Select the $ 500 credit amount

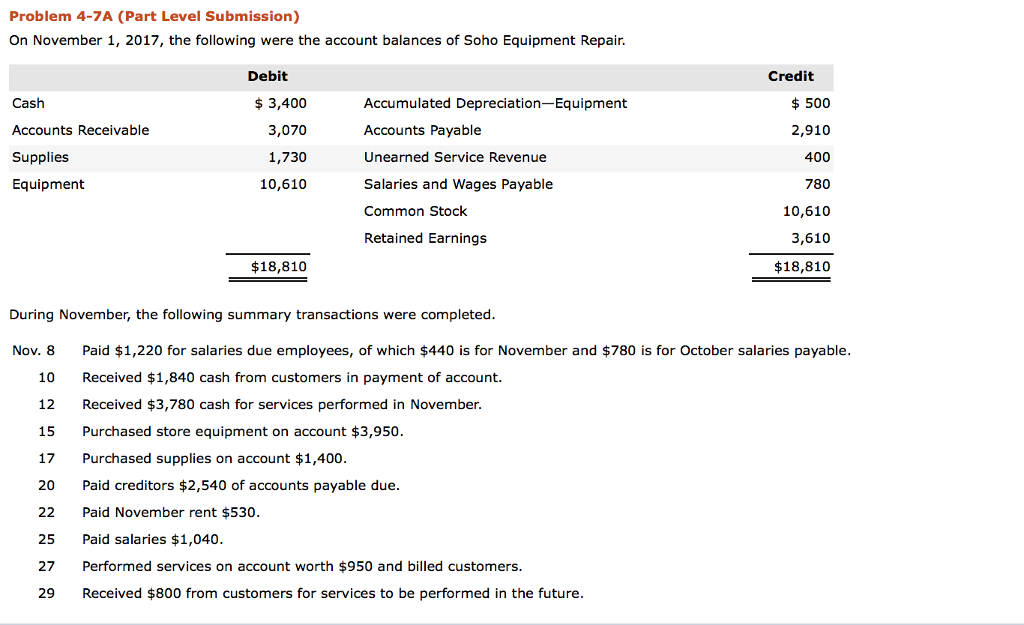[810, 103]
